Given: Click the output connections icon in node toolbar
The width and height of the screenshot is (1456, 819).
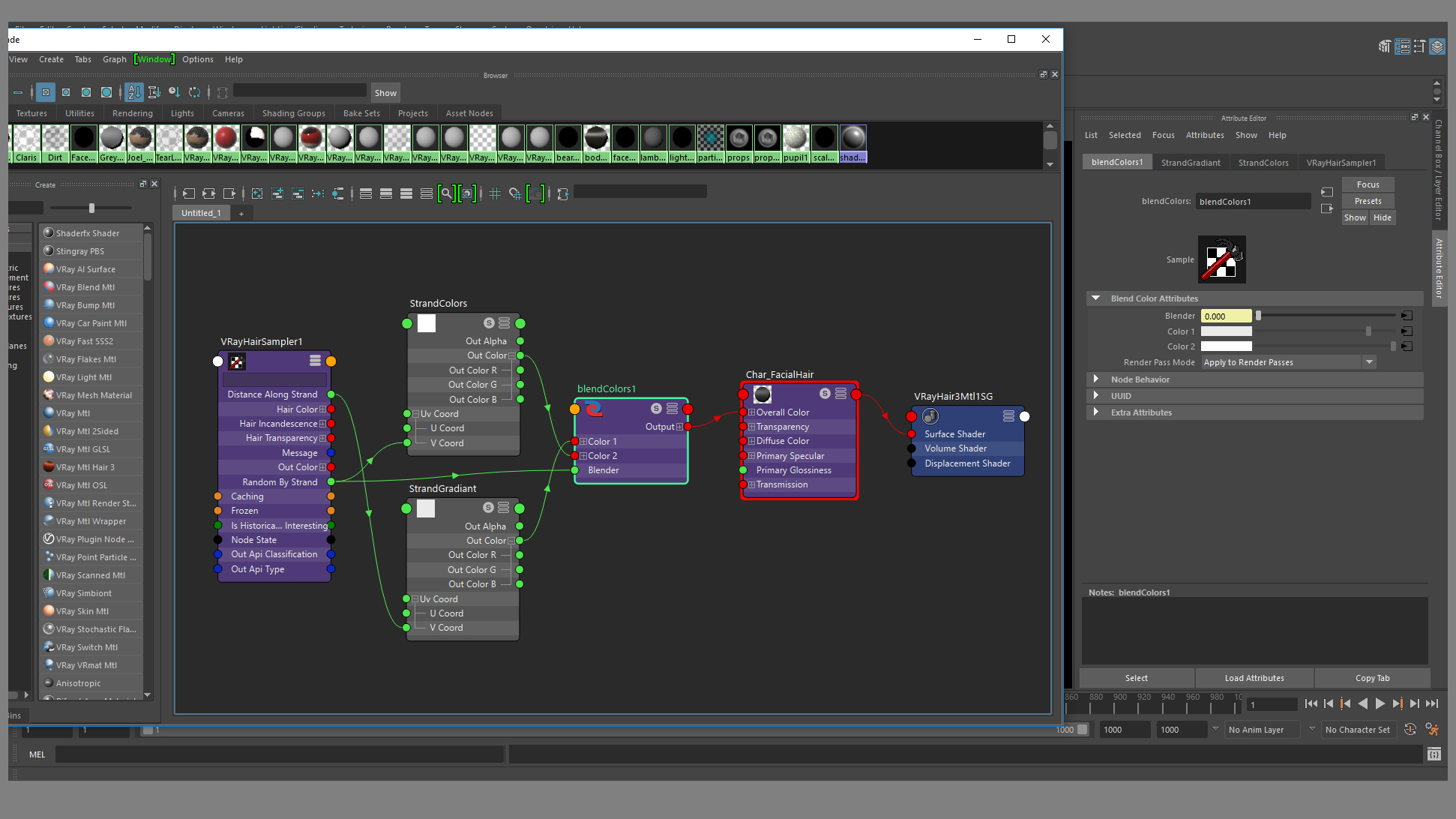Looking at the screenshot, I should pos(229,193).
